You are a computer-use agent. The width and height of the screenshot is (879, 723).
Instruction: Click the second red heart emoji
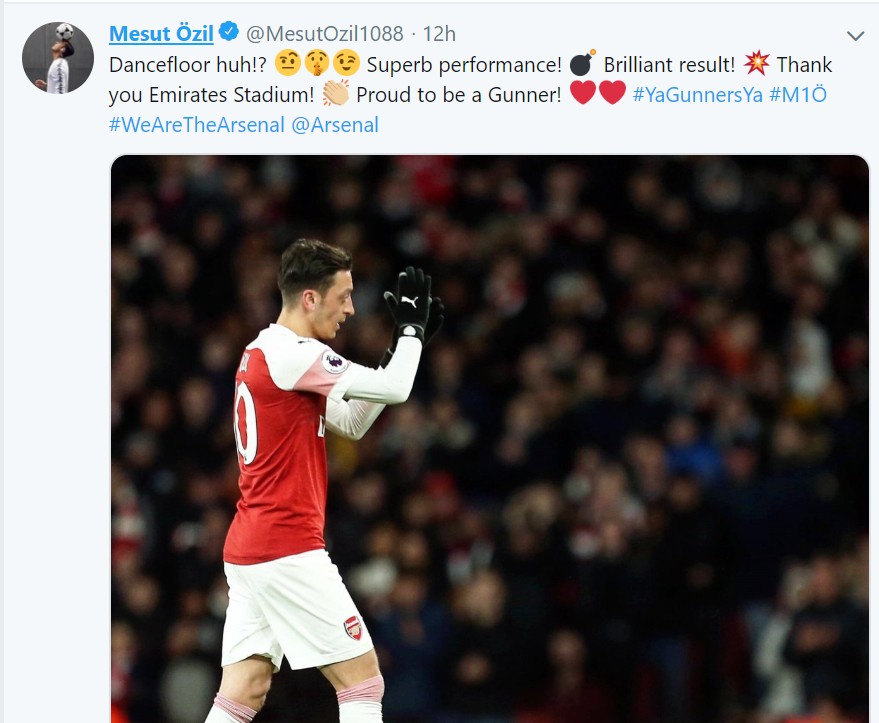(612, 95)
